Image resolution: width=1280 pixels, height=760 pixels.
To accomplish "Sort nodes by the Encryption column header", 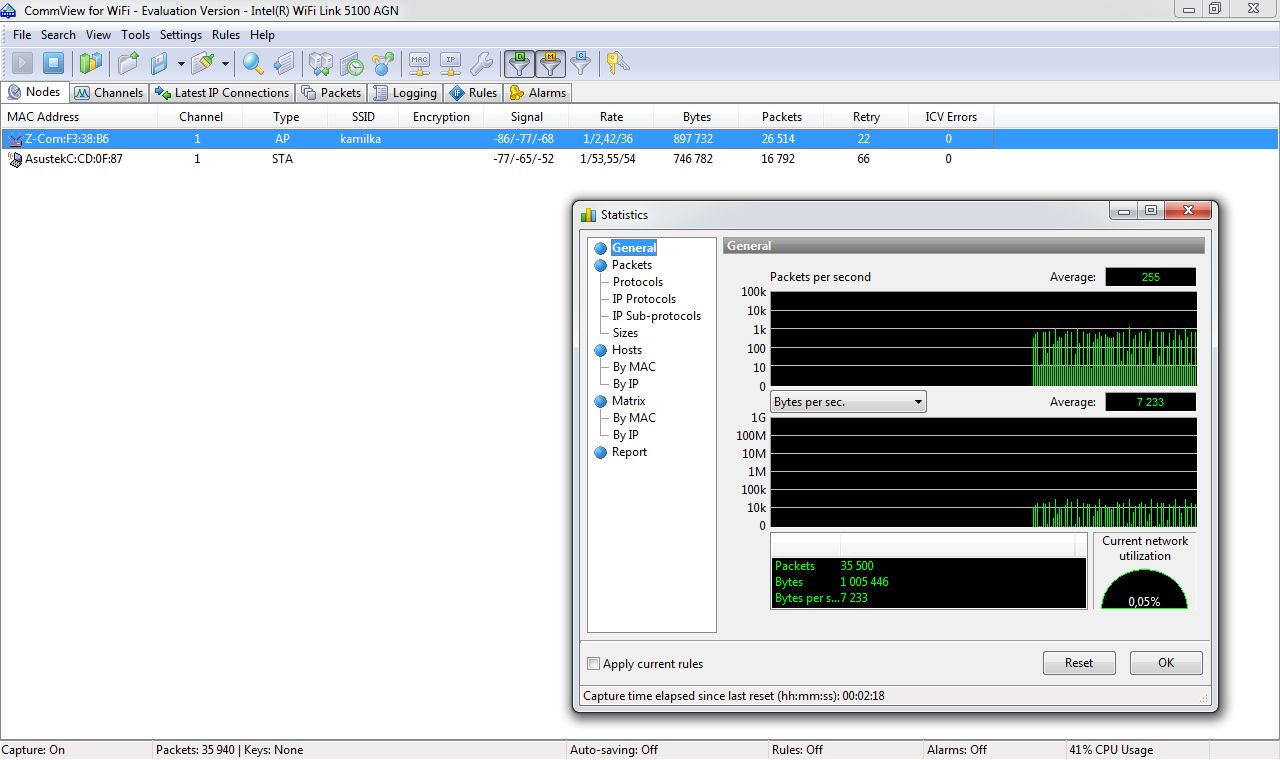I will point(441,117).
